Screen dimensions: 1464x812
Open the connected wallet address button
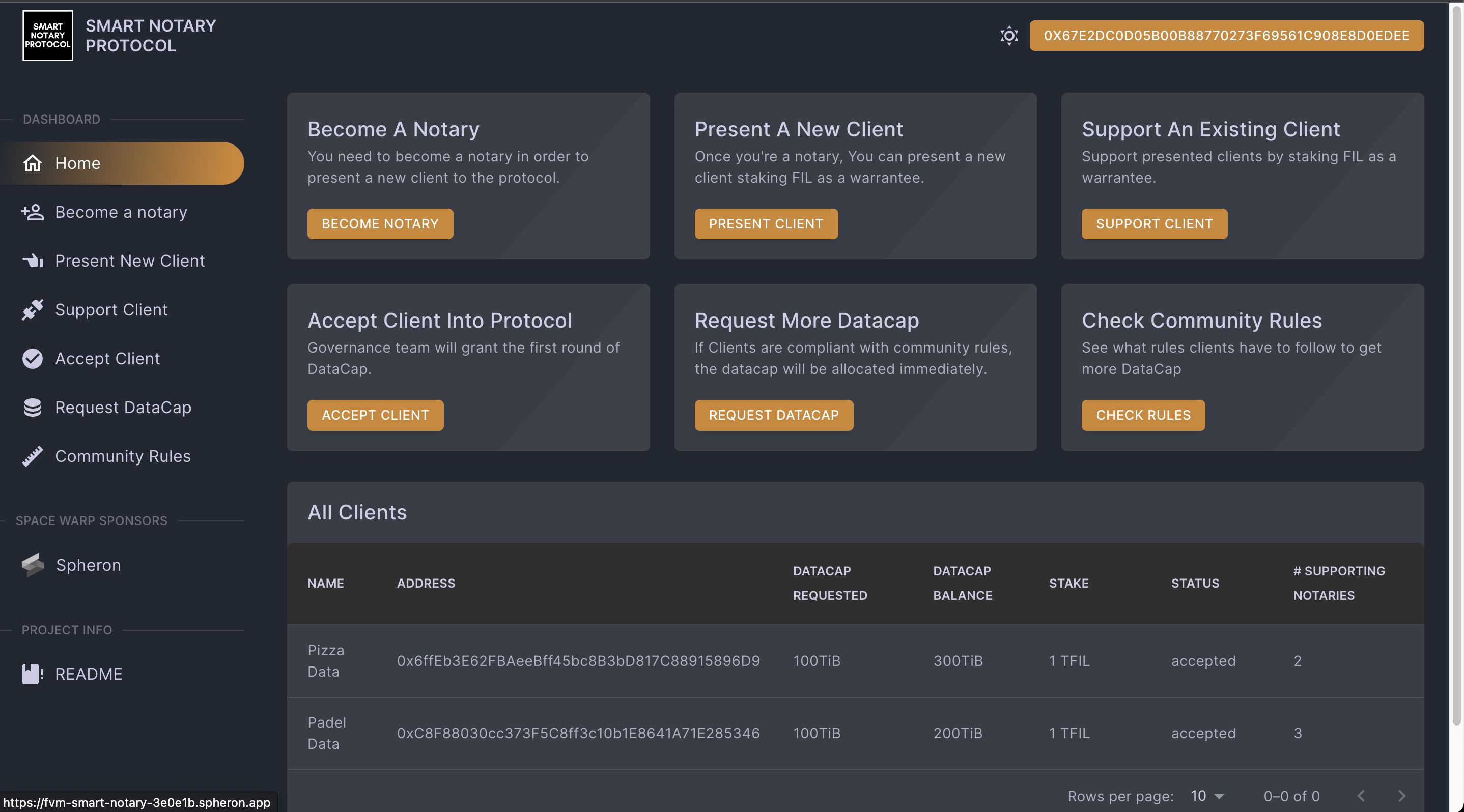[1226, 35]
